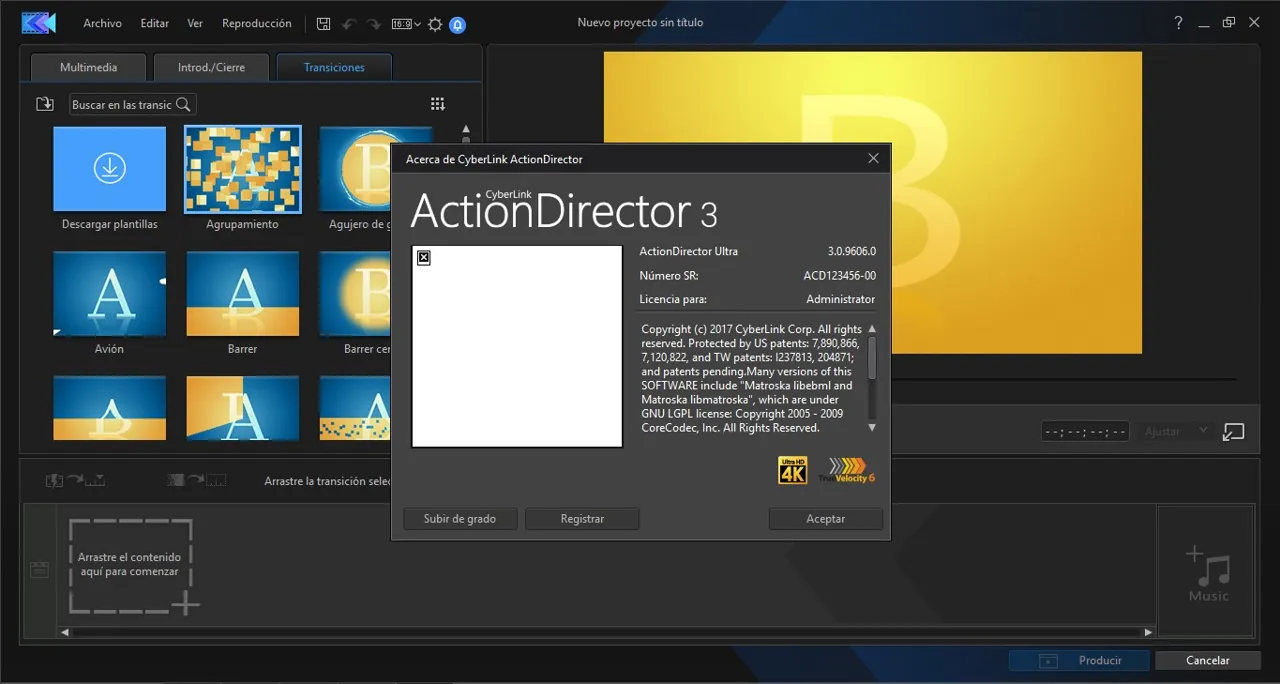
Task: Close the Acerca de dialog
Action: (873, 158)
